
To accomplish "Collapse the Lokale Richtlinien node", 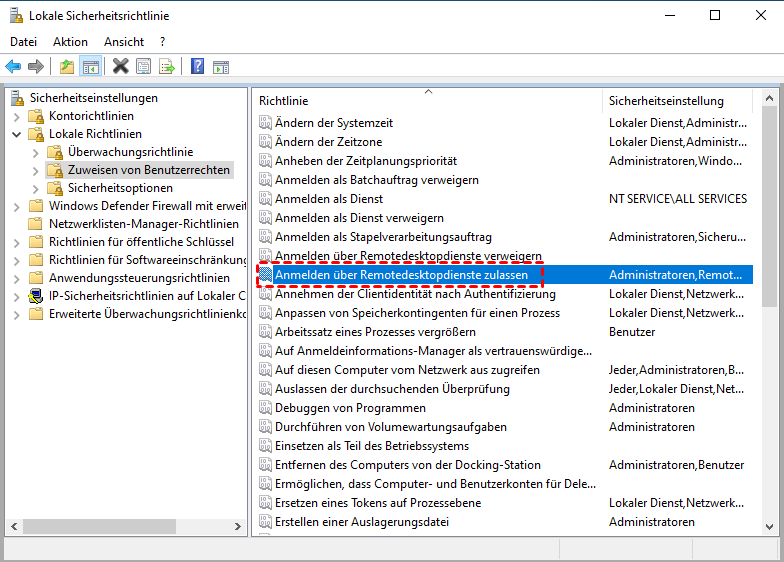I will click(x=17, y=134).
